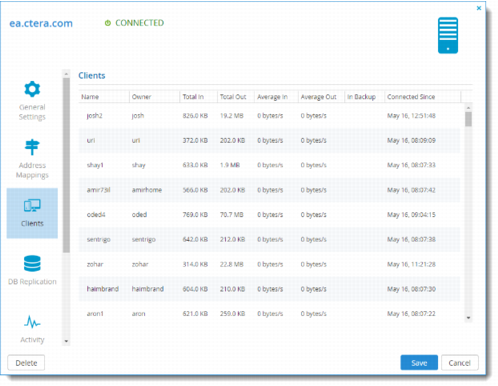
Task: Click the owner cell 'amirhome'
Action: pyautogui.click(x=147, y=190)
